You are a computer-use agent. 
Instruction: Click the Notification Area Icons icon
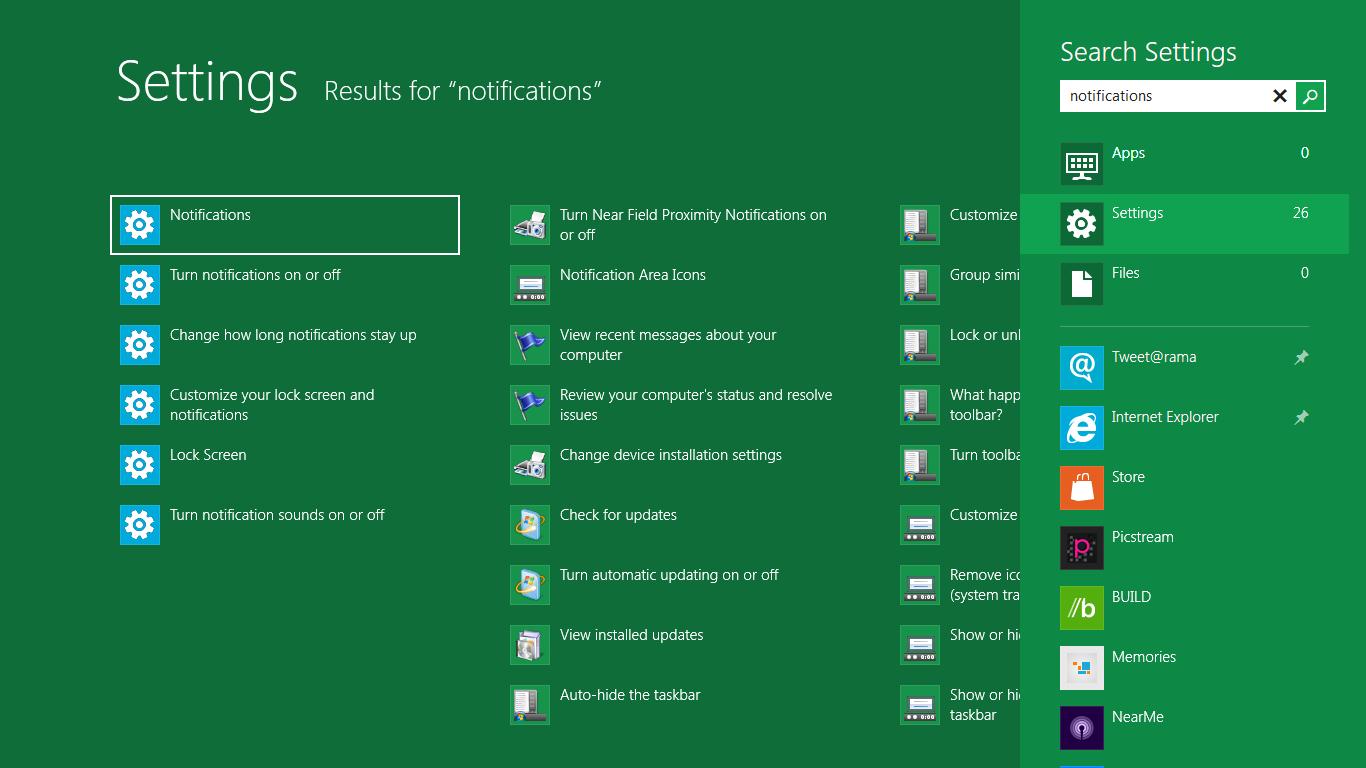coord(530,285)
